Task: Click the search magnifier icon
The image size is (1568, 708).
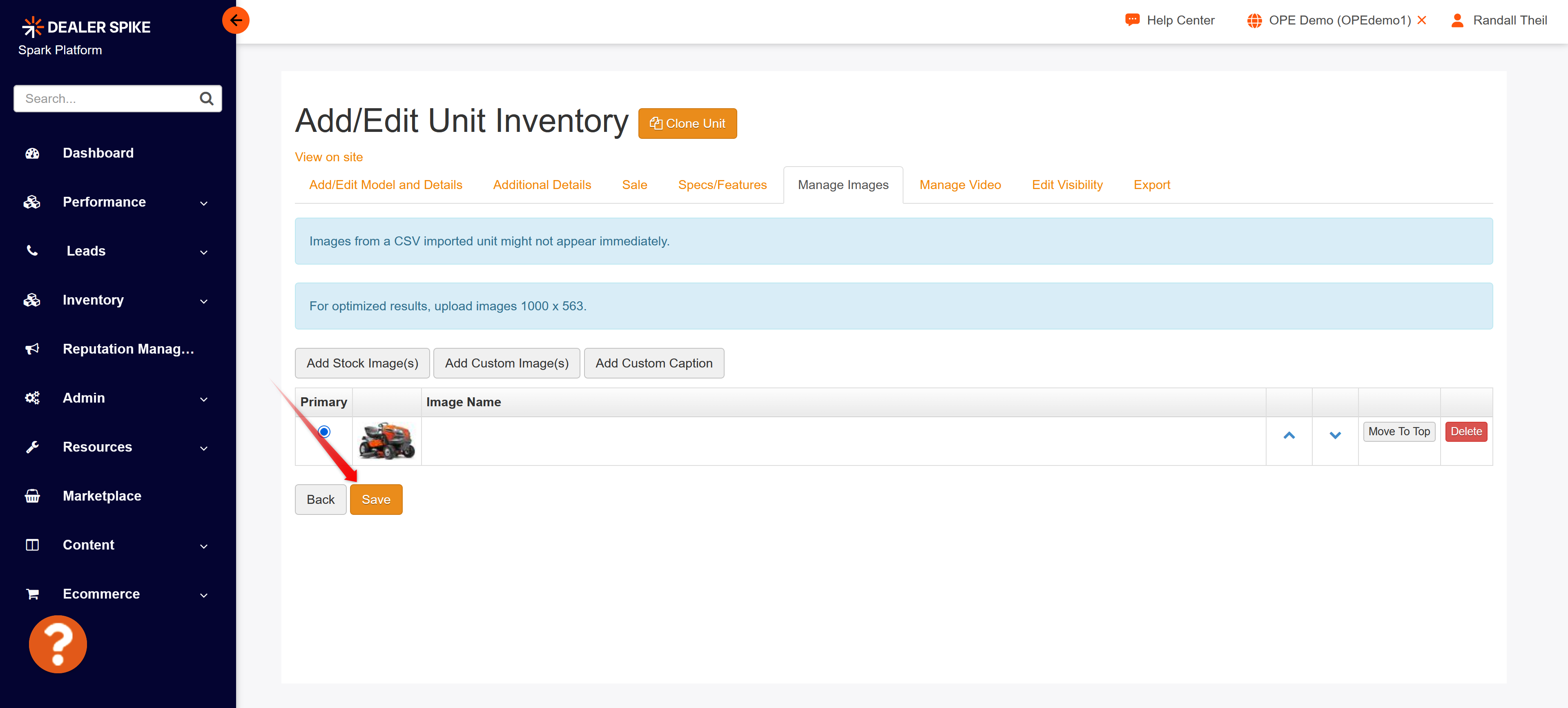Action: [206, 98]
